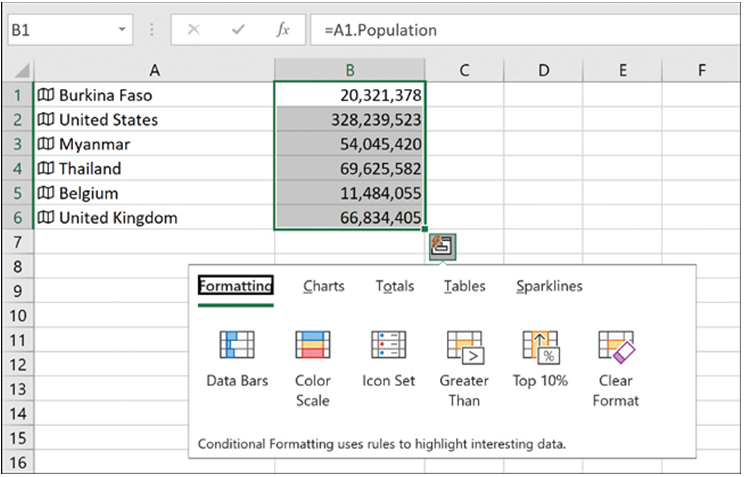The width and height of the screenshot is (745, 477).
Task: Select column D header
Action: pyautogui.click(x=543, y=70)
